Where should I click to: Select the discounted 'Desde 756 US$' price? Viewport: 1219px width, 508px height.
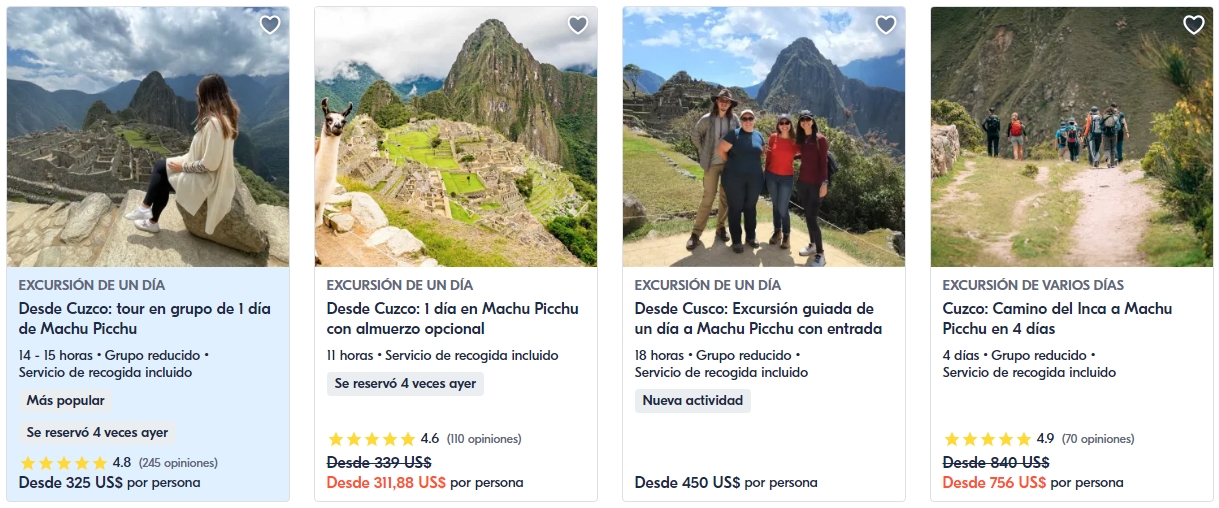994,482
